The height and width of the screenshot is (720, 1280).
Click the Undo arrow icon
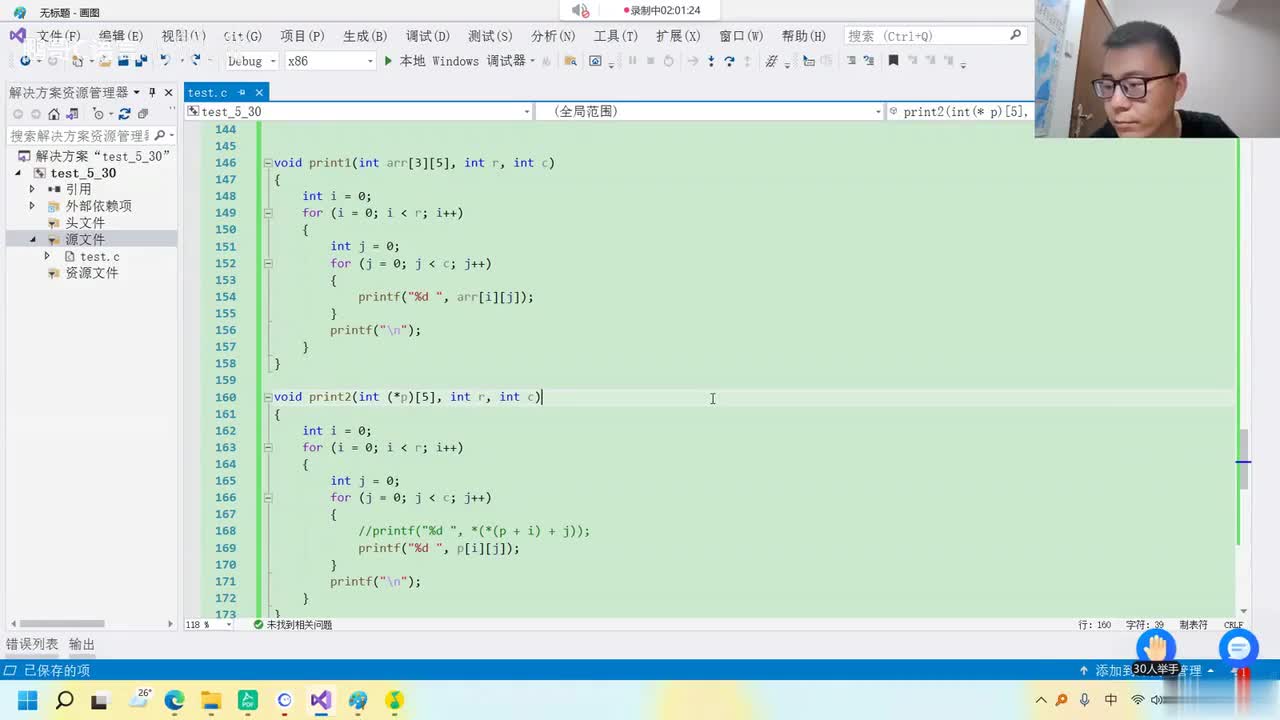click(x=165, y=61)
